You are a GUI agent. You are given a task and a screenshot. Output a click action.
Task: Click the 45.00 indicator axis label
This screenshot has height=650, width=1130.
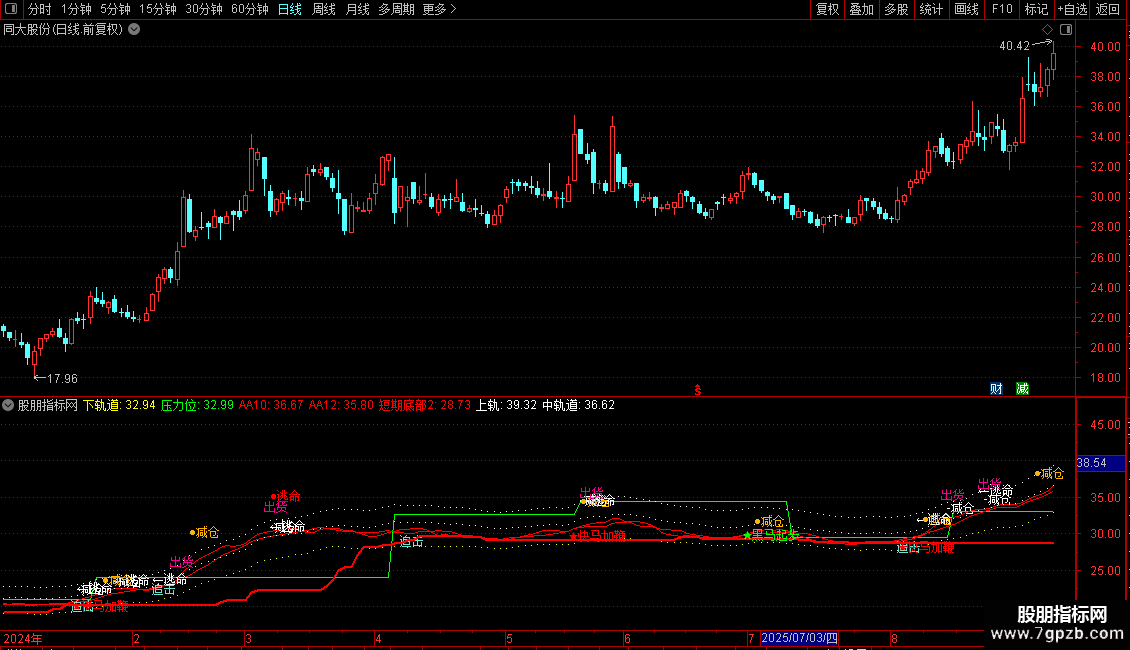coord(1105,424)
